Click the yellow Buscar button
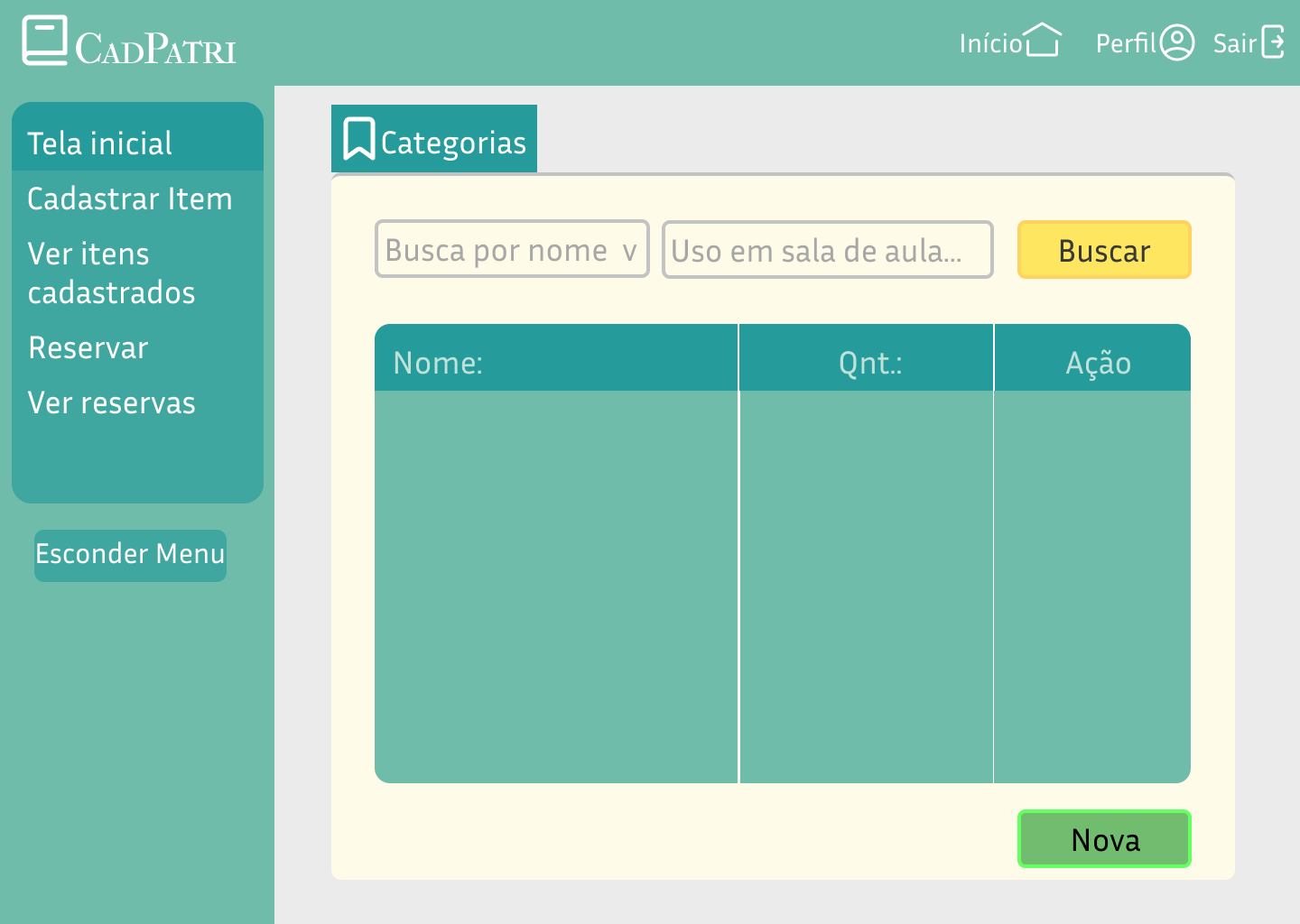 1104,250
